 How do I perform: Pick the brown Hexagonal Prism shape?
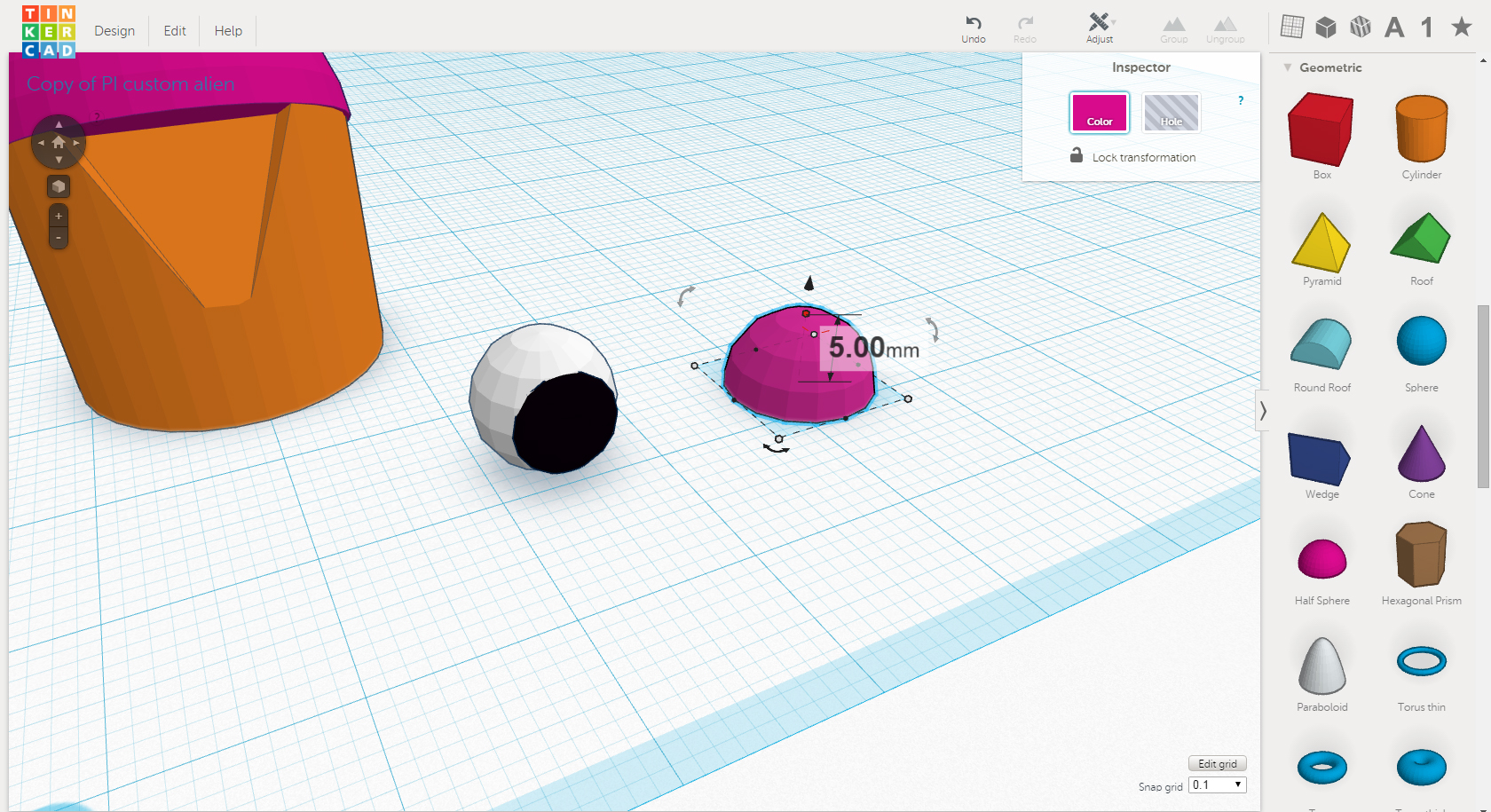(1421, 555)
